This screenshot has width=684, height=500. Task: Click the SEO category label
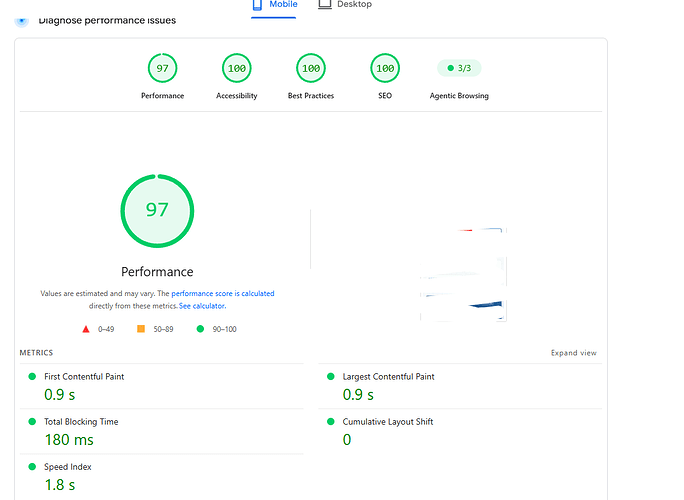(x=385, y=96)
